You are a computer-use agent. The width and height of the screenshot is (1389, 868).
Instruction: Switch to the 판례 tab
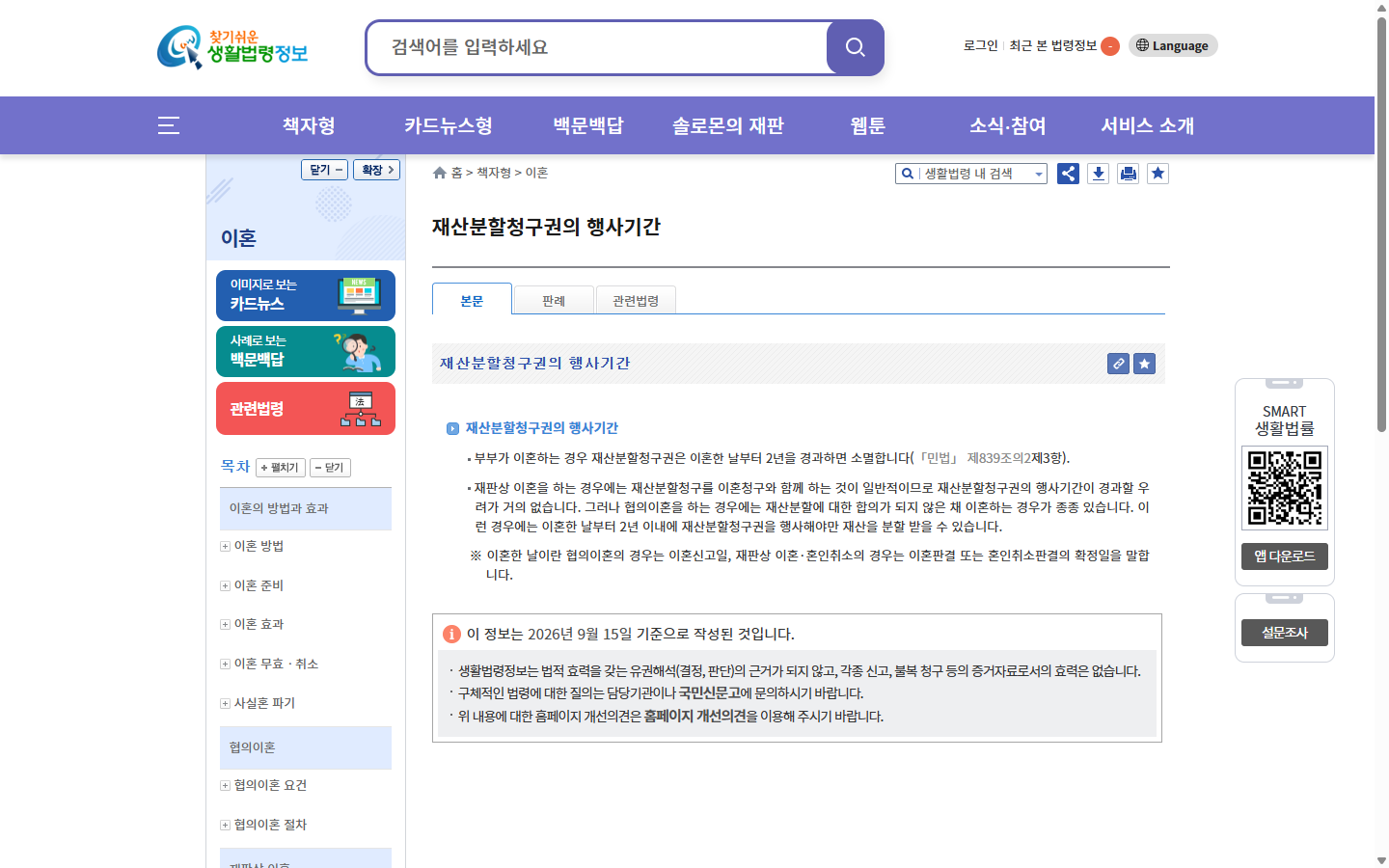pos(554,301)
